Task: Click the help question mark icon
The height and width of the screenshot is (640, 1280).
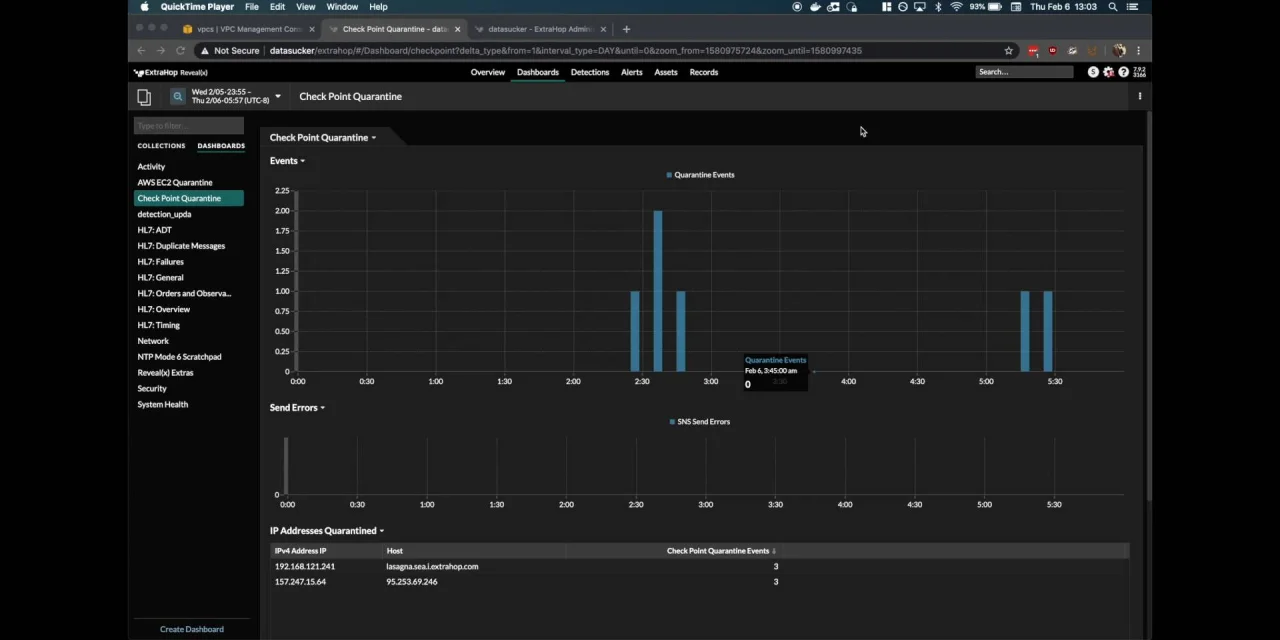Action: click(x=1124, y=72)
